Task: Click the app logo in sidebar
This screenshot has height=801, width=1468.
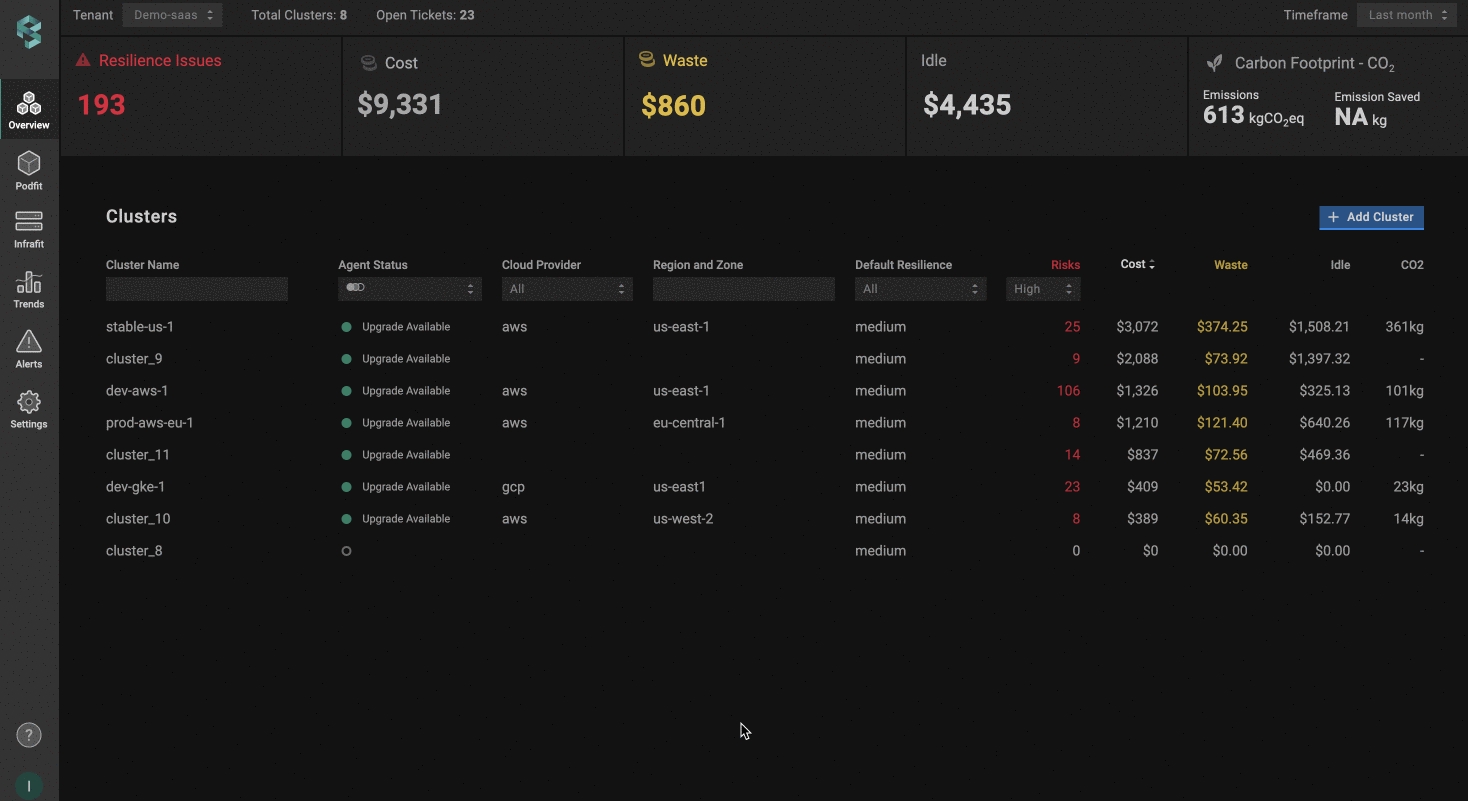Action: [29, 32]
